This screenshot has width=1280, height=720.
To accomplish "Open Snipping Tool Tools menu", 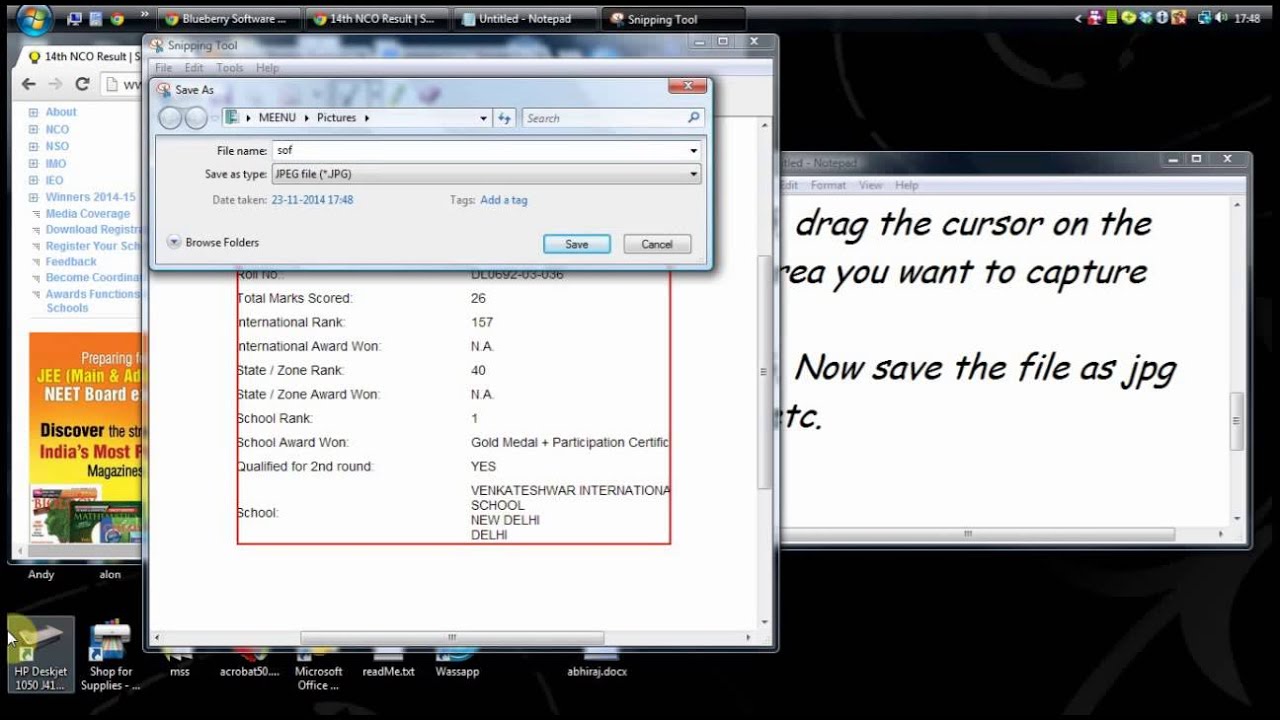I will tap(230, 68).
